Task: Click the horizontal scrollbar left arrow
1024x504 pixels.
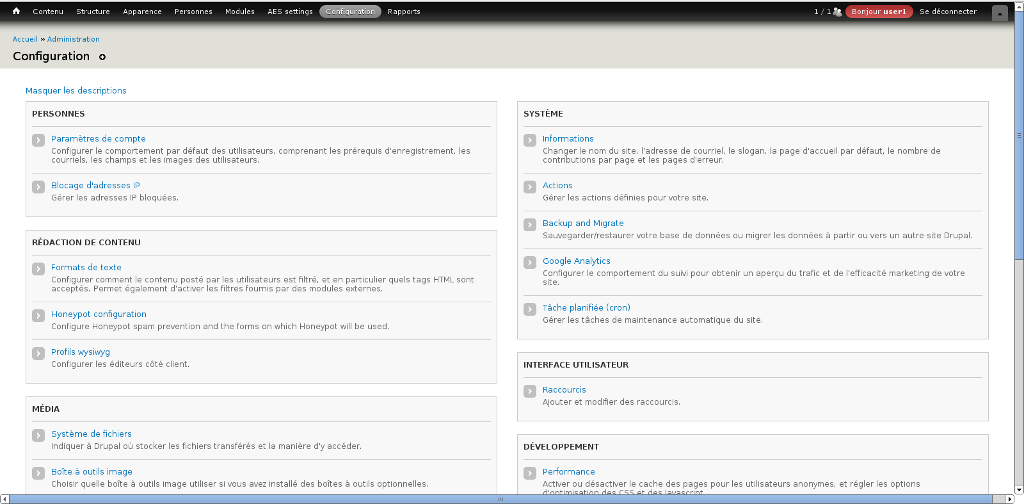Action: 5,499
